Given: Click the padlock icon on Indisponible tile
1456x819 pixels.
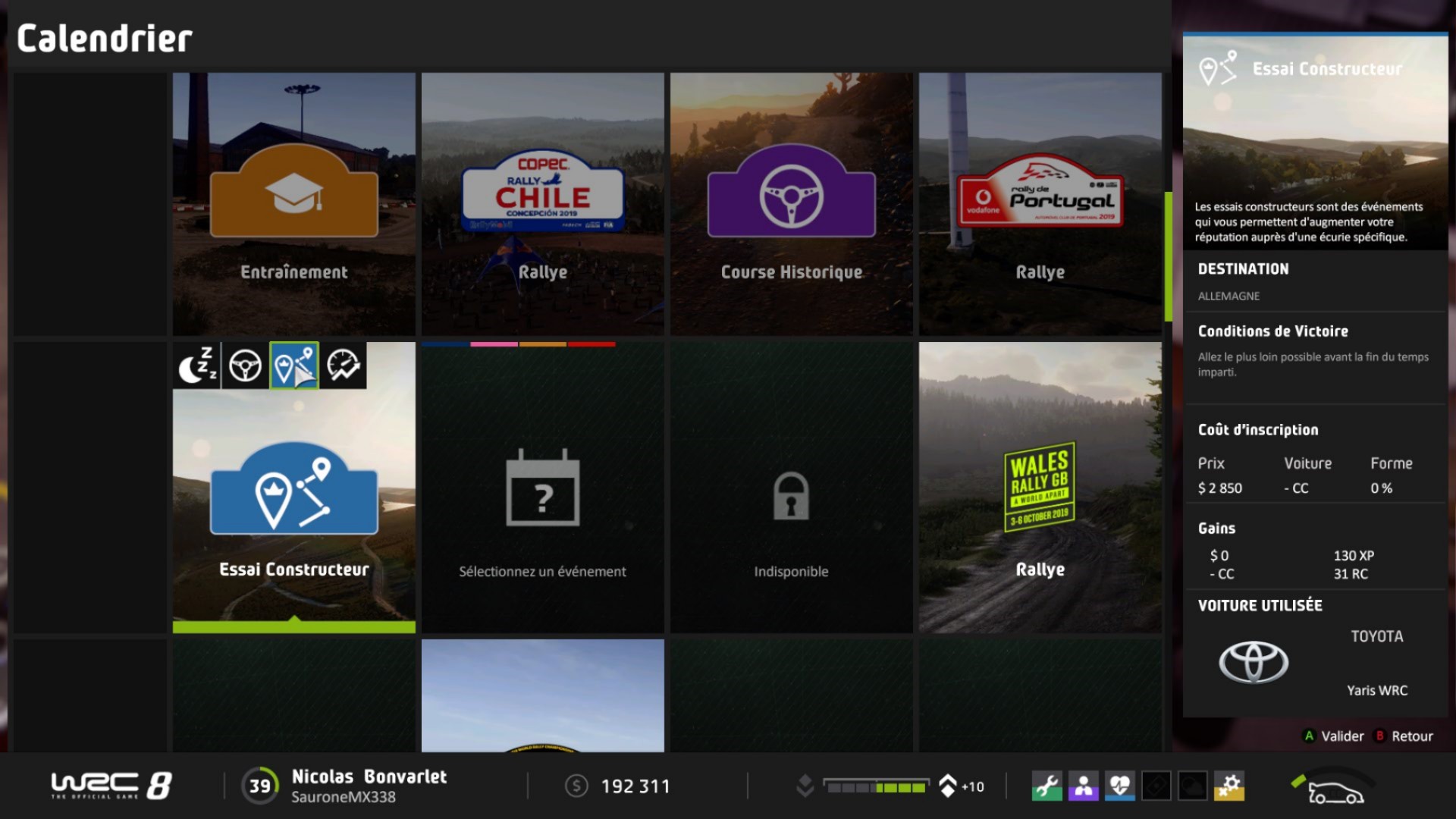Looking at the screenshot, I should 791,496.
